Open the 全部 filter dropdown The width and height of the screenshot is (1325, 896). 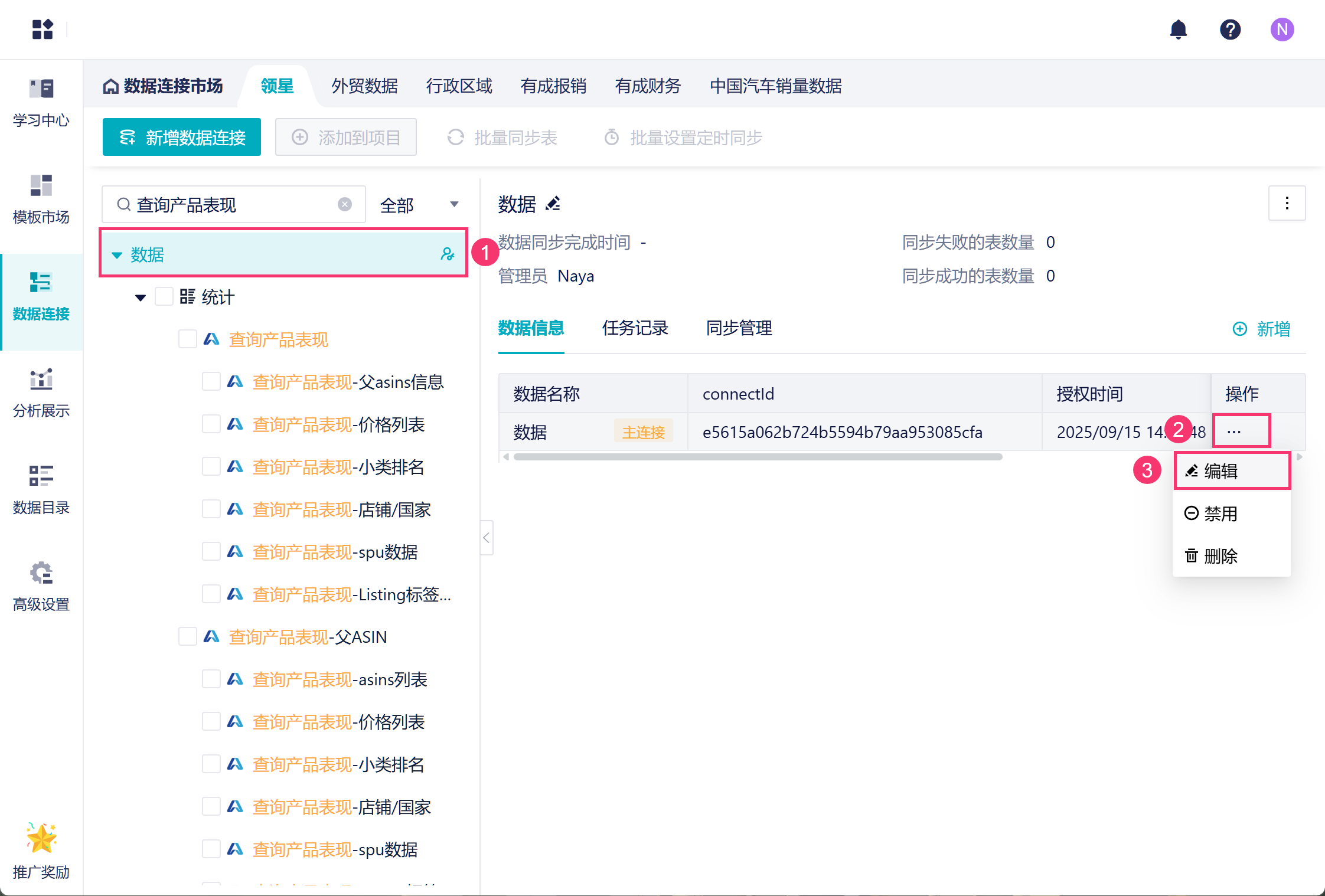(419, 205)
